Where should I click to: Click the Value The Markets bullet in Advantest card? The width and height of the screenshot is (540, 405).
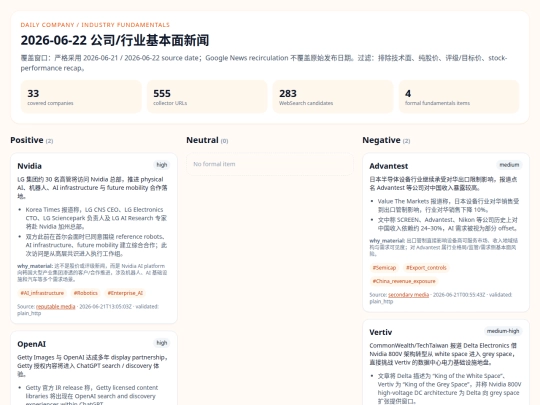click(x=448, y=205)
